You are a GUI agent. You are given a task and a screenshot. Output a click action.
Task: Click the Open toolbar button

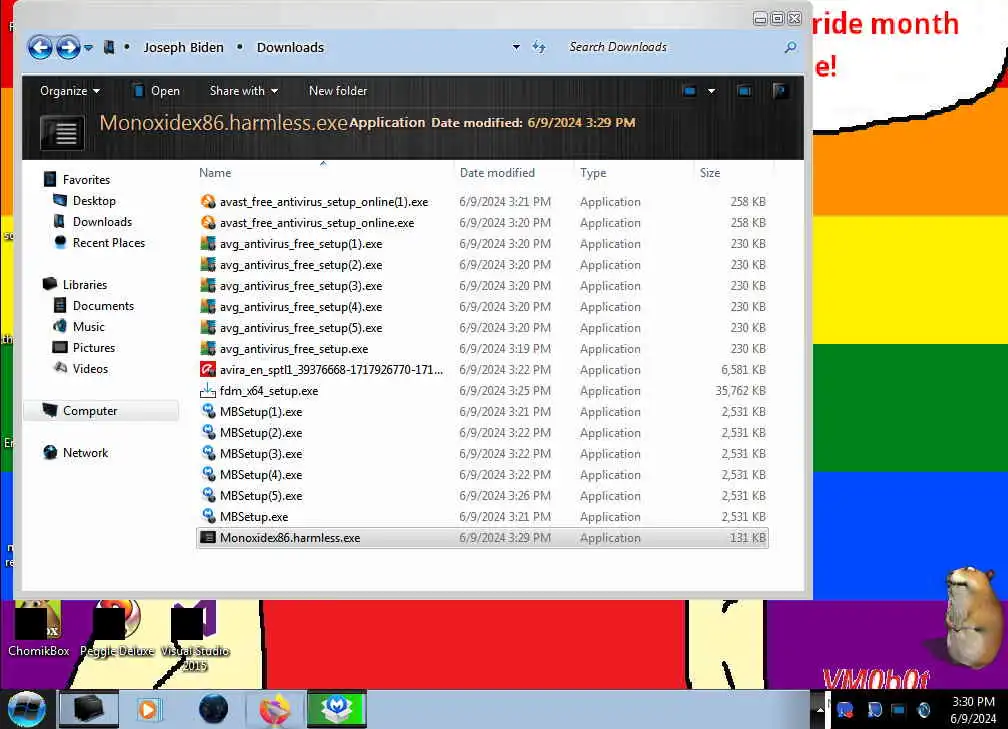(156, 91)
